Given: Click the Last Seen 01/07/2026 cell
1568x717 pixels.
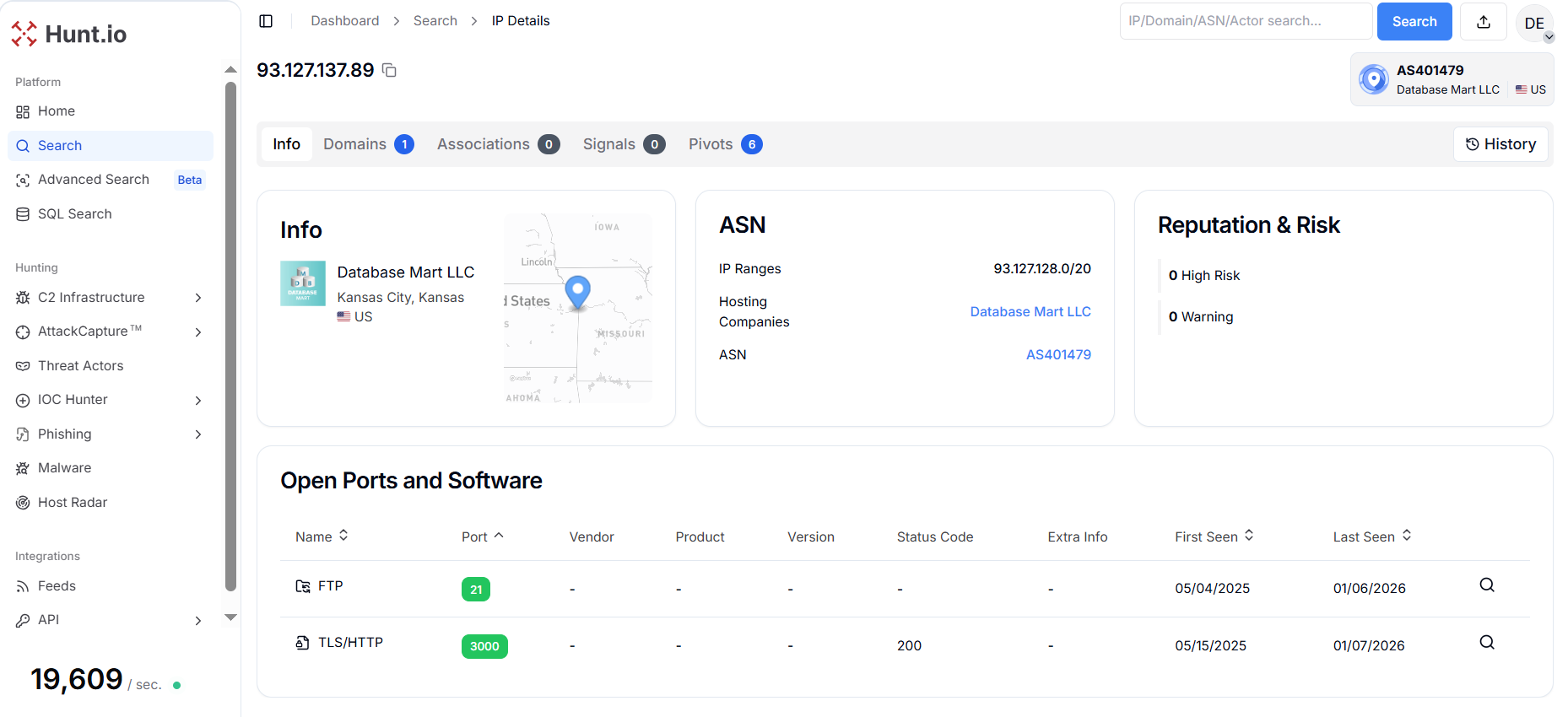Looking at the screenshot, I should [x=1369, y=646].
